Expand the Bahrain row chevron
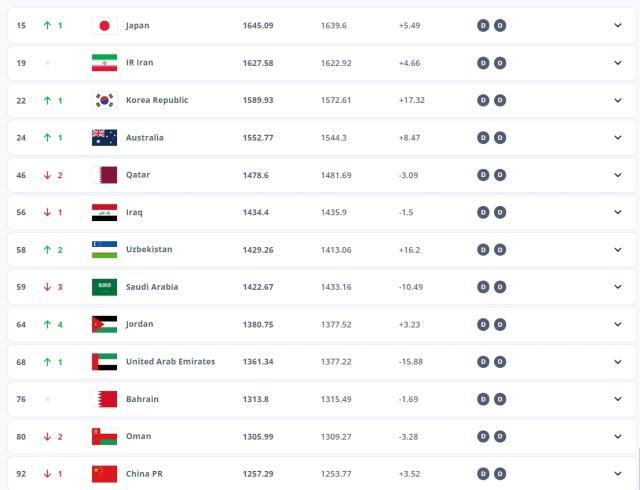The width and height of the screenshot is (640, 490). tap(618, 399)
